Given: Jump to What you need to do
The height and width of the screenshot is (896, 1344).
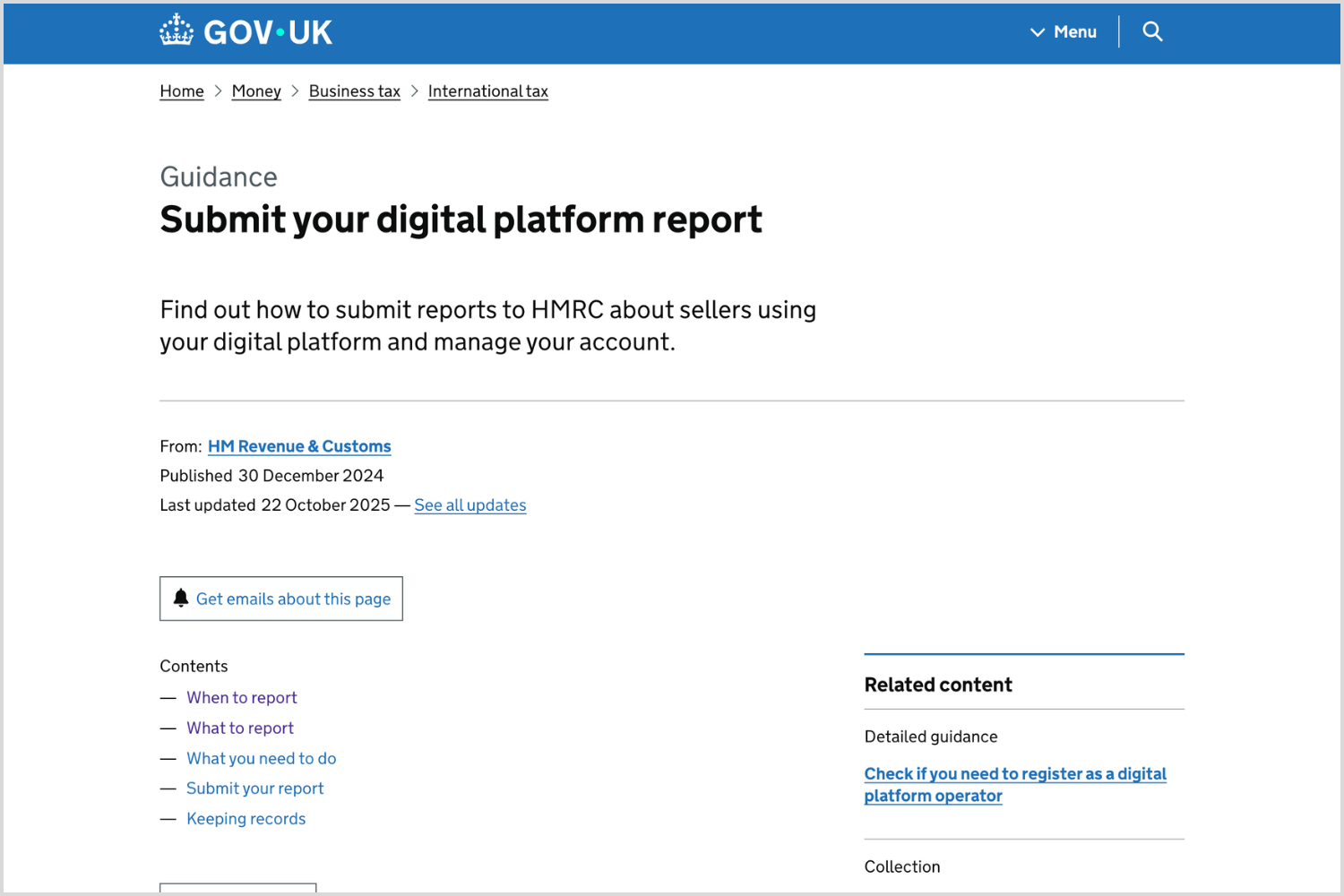Looking at the screenshot, I should tap(262, 759).
